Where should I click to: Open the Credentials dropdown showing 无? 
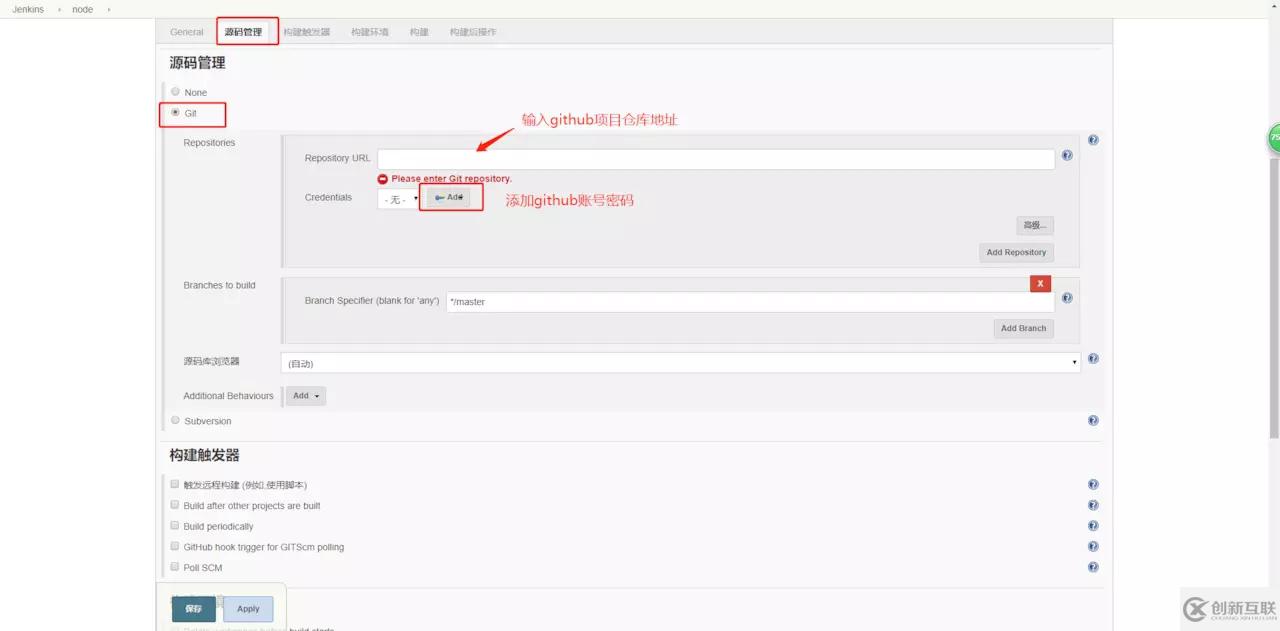399,199
